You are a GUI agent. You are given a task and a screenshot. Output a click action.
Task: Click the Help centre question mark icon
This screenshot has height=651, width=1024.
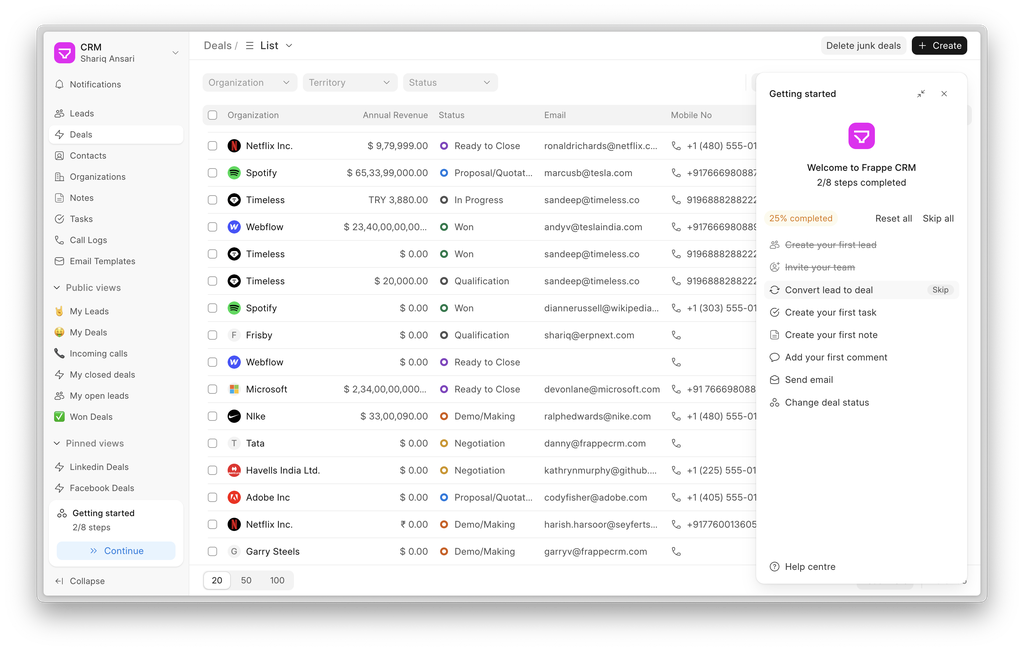tap(774, 567)
